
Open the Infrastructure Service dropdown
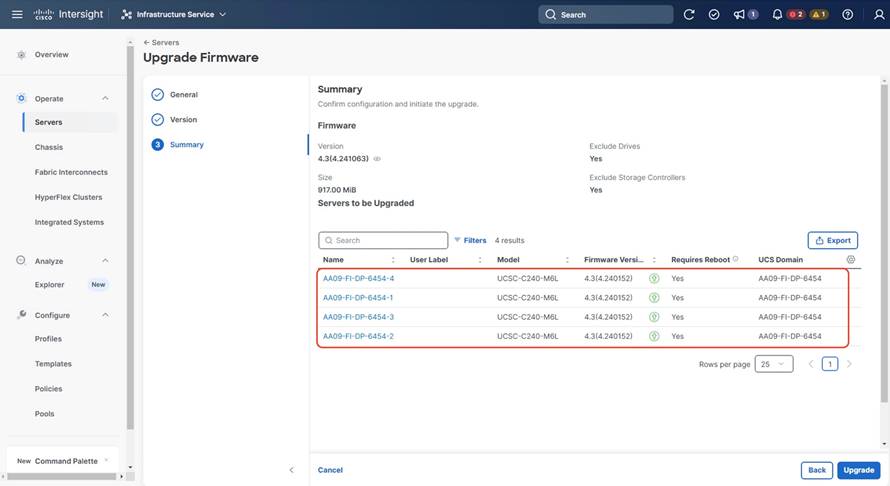coord(174,14)
